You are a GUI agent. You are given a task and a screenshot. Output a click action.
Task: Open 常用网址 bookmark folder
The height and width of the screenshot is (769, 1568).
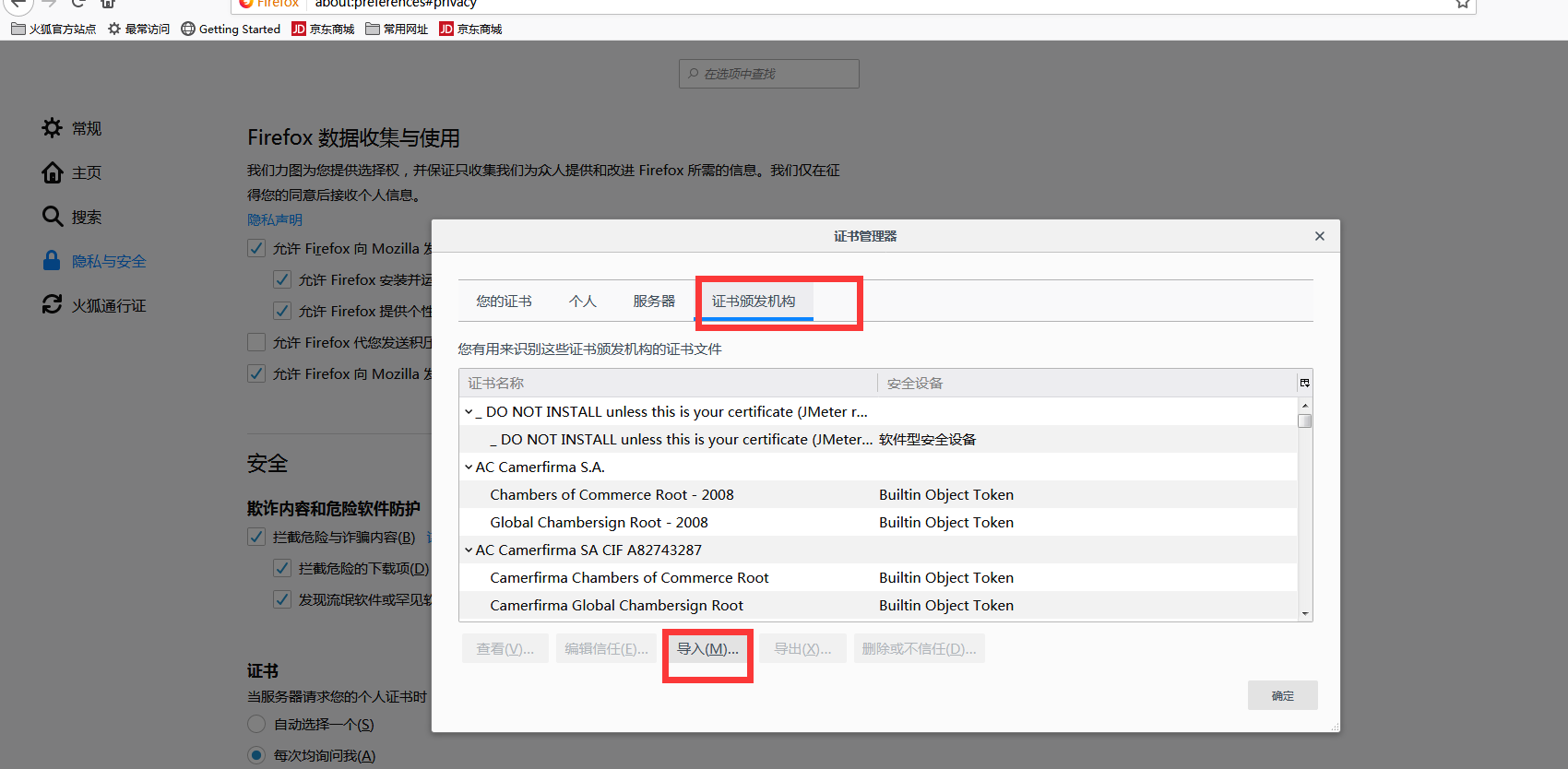click(x=397, y=29)
